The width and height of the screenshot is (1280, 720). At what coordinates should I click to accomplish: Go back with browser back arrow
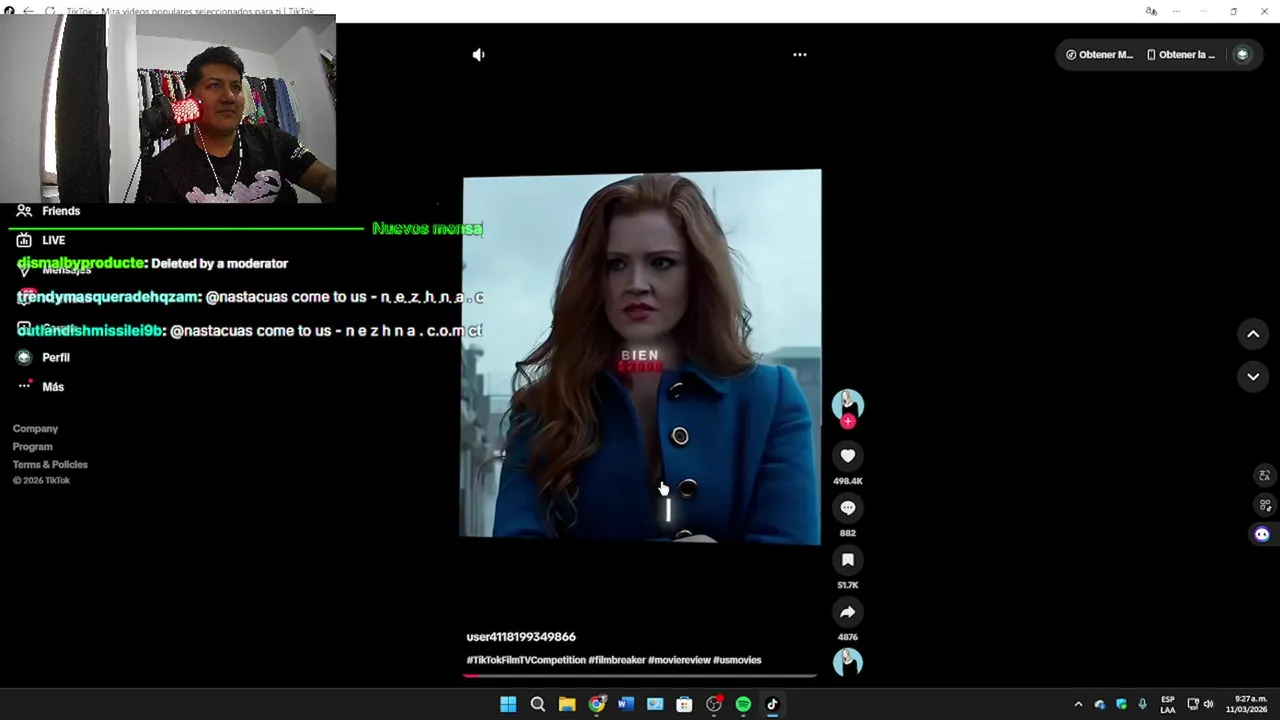[x=28, y=11]
